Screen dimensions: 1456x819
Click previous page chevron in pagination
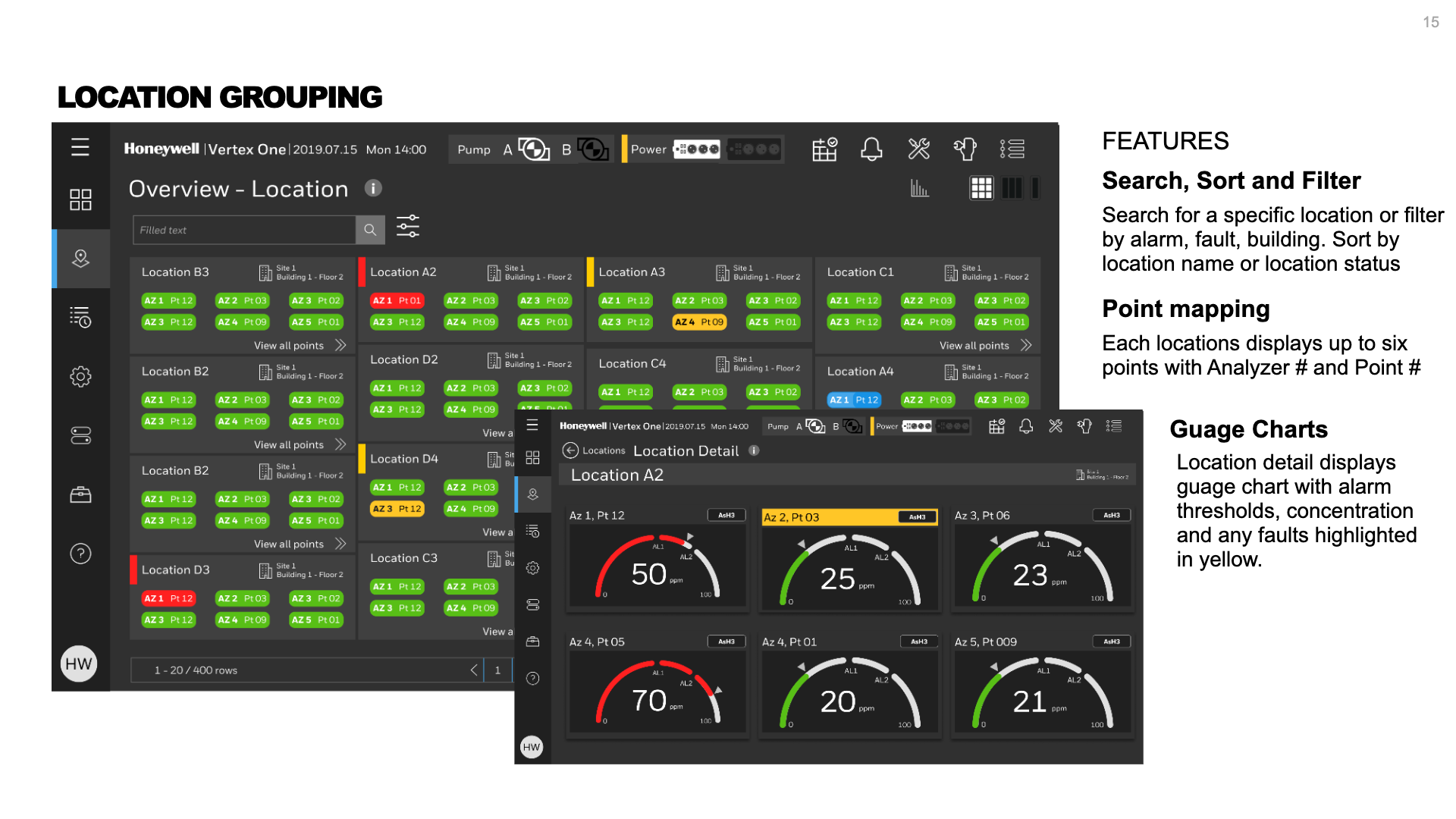(x=474, y=670)
